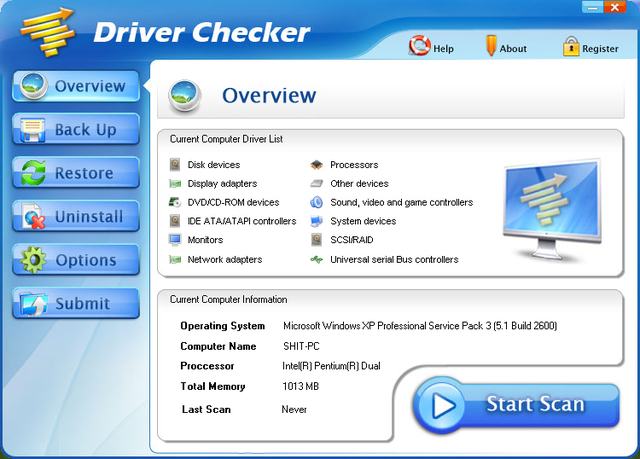Select System devices entry
Screen dimensions: 640x459
[363, 221]
